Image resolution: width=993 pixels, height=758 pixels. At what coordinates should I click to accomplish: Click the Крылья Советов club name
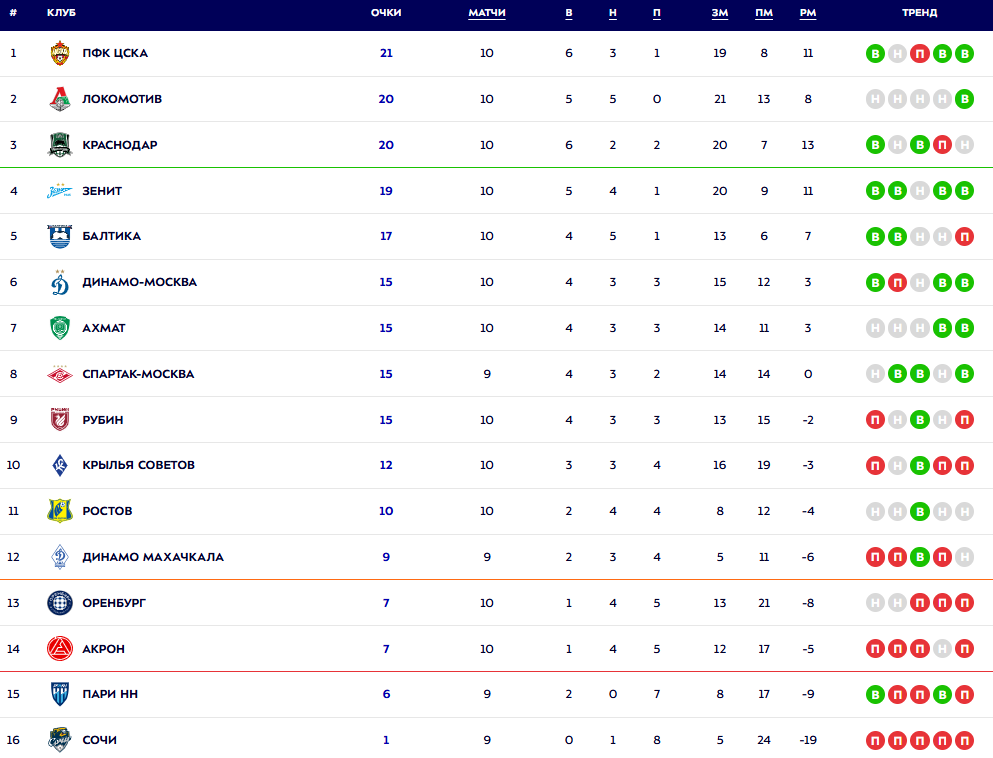(139, 465)
